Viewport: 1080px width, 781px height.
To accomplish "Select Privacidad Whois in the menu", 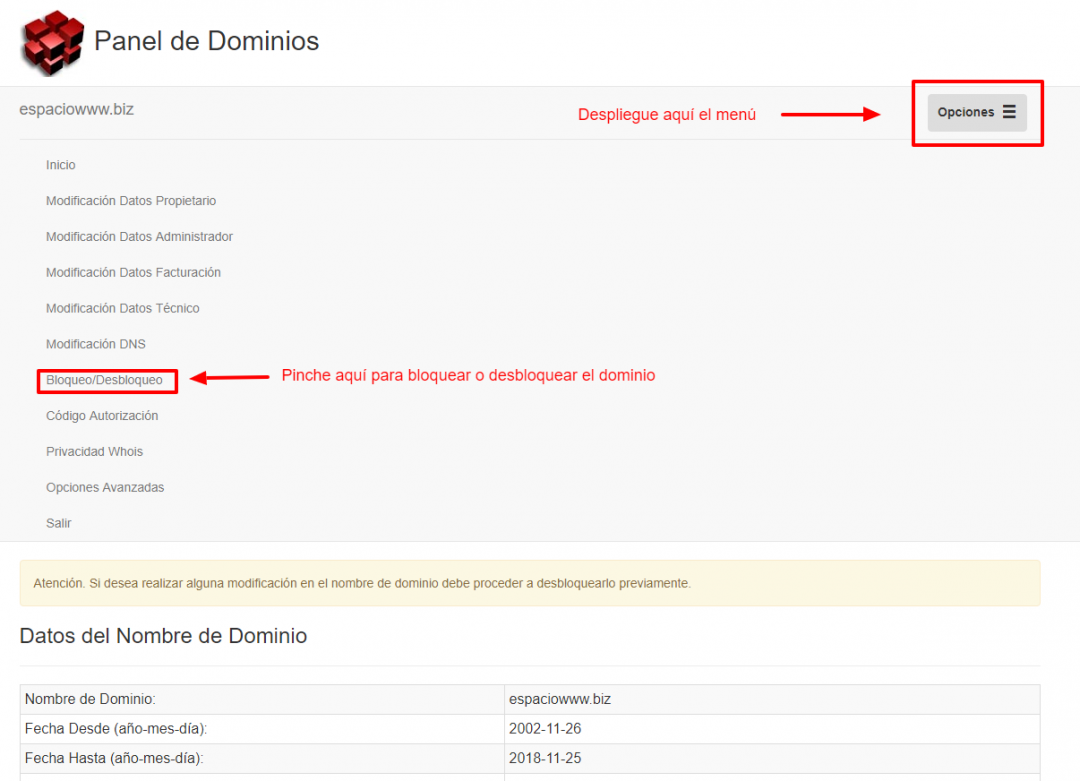I will pyautogui.click(x=94, y=452).
